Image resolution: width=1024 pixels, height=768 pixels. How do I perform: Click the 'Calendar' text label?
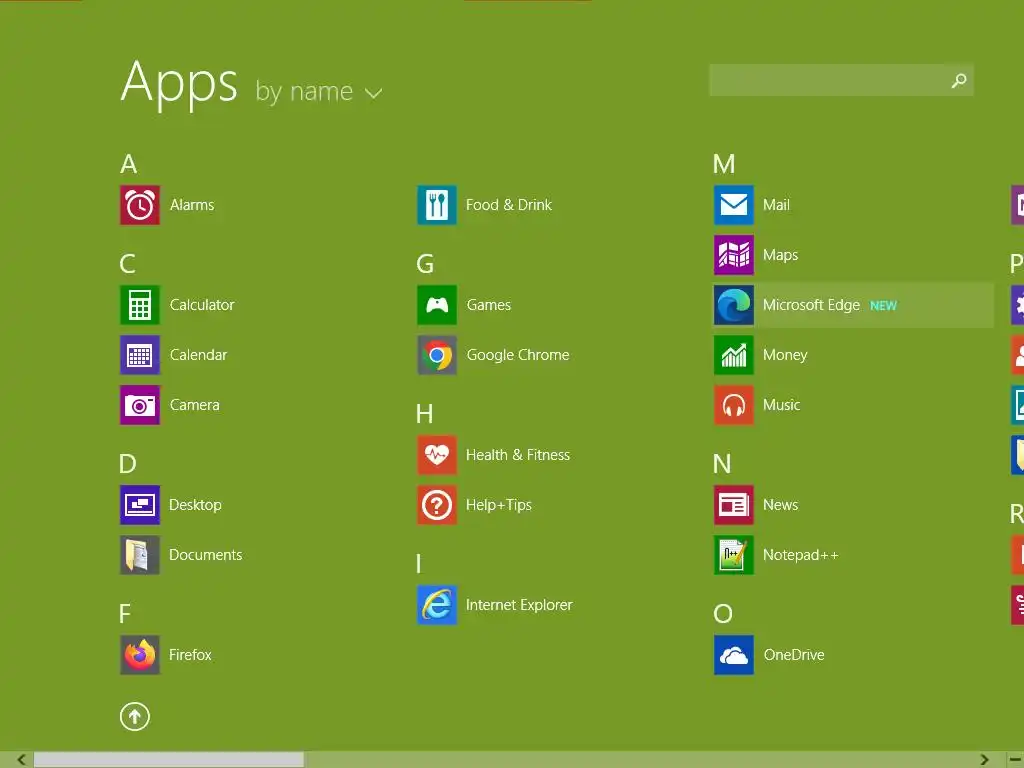(199, 355)
